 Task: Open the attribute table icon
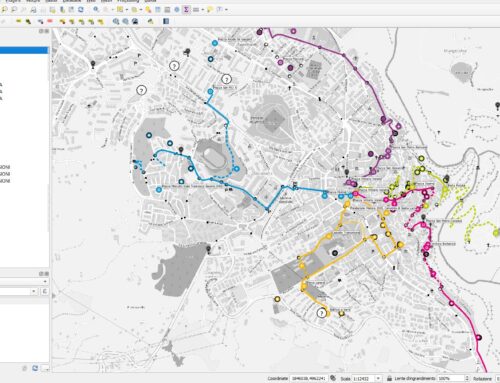158,10
